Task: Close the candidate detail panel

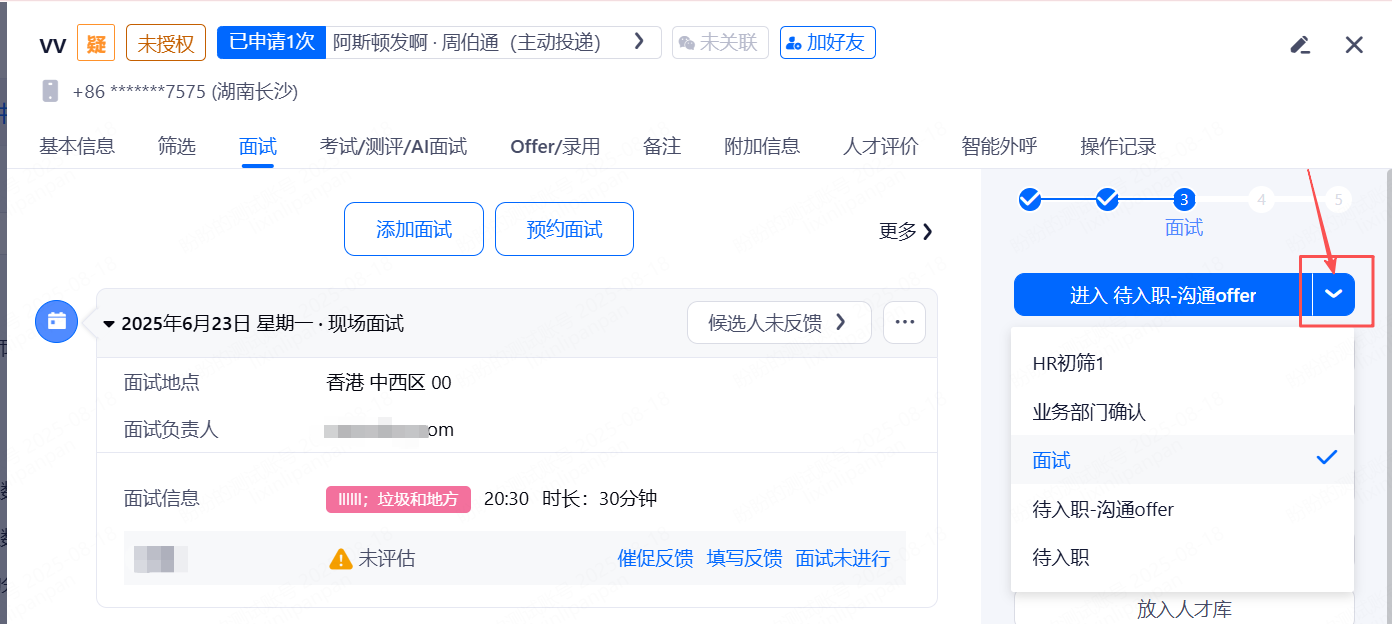Action: point(1354,44)
